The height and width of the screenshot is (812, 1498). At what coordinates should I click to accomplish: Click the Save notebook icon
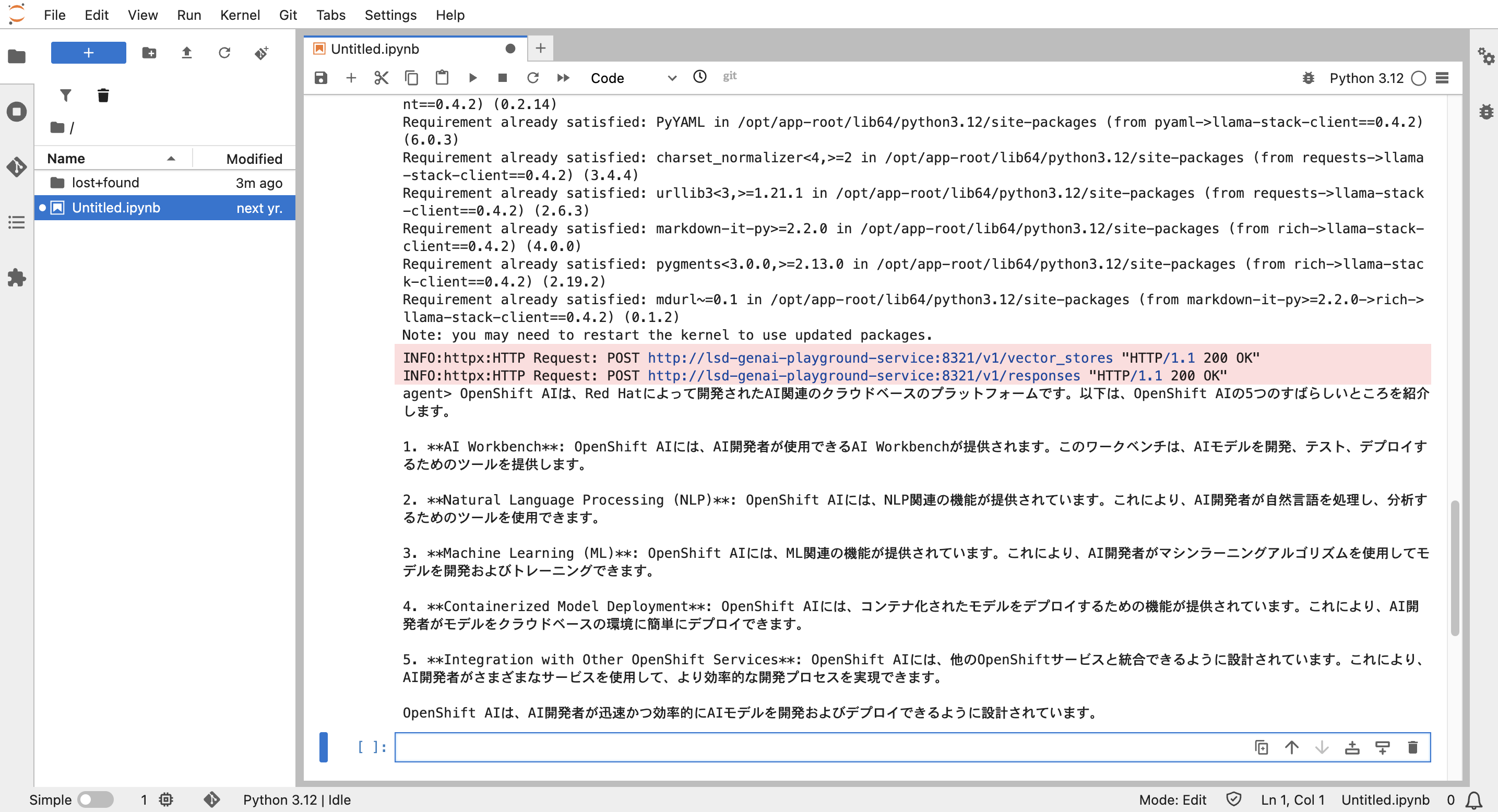(320, 78)
